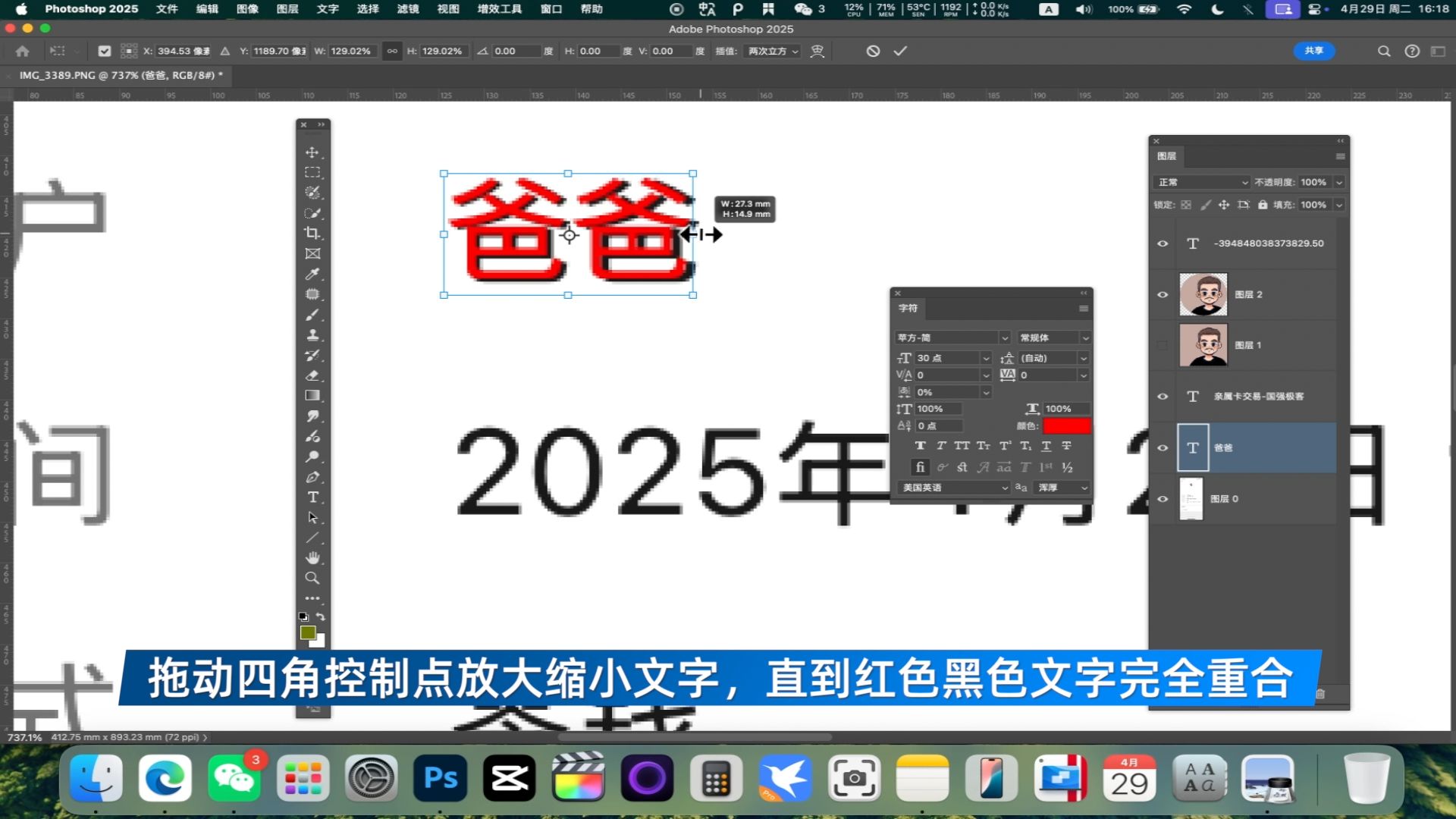Open the 滤镜 menu
The width and height of the screenshot is (1456, 819).
click(408, 9)
